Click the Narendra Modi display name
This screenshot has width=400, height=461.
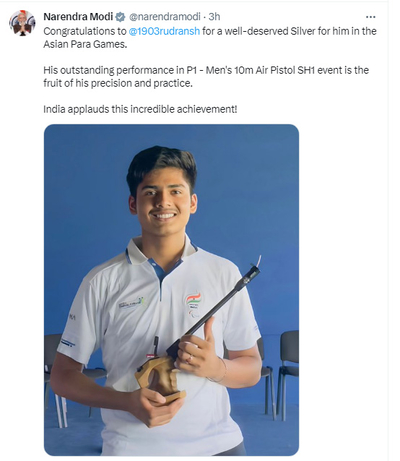[x=78, y=17]
